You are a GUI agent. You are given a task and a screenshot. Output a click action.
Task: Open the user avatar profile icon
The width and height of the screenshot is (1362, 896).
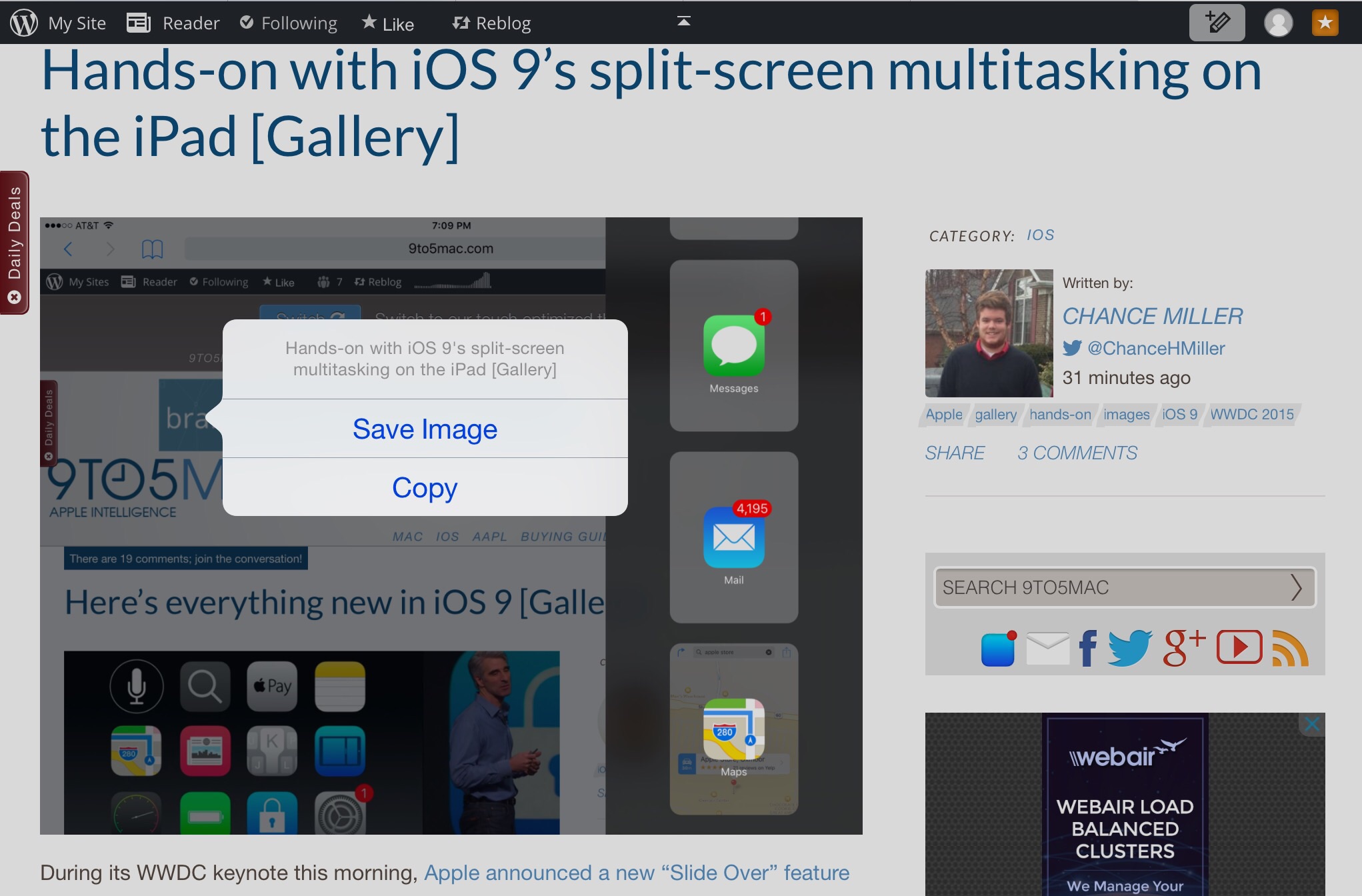point(1278,23)
